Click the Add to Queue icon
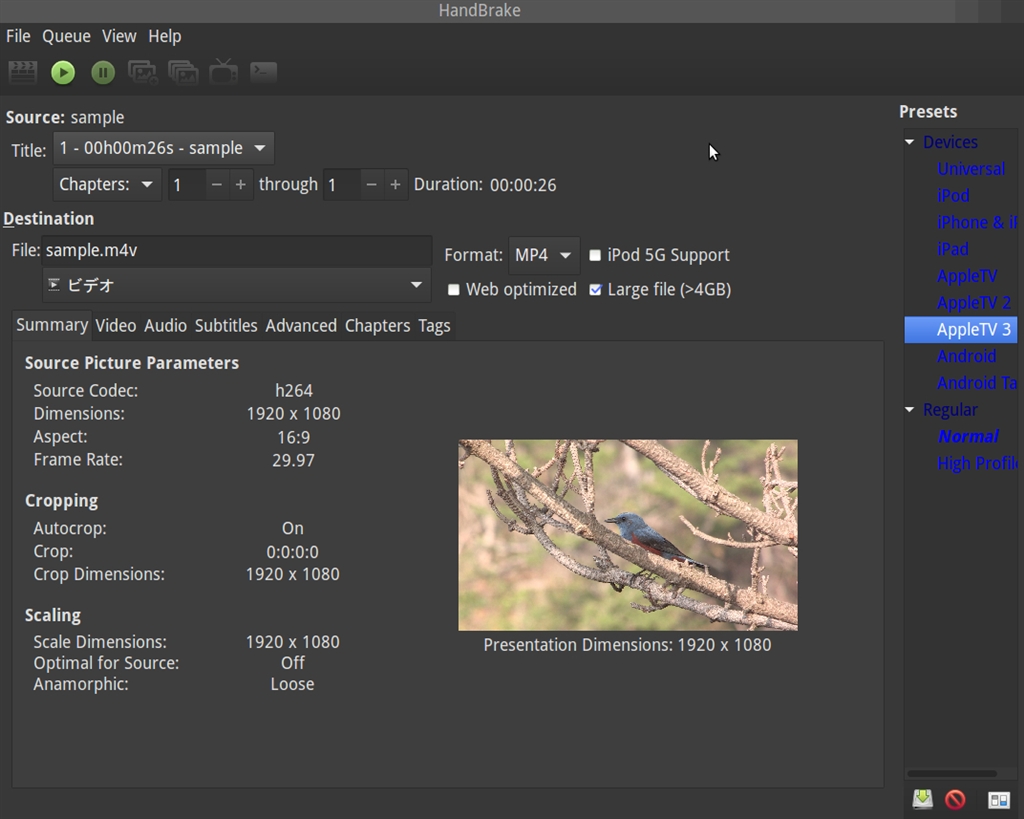Image resolution: width=1024 pixels, height=819 pixels. click(x=143, y=72)
